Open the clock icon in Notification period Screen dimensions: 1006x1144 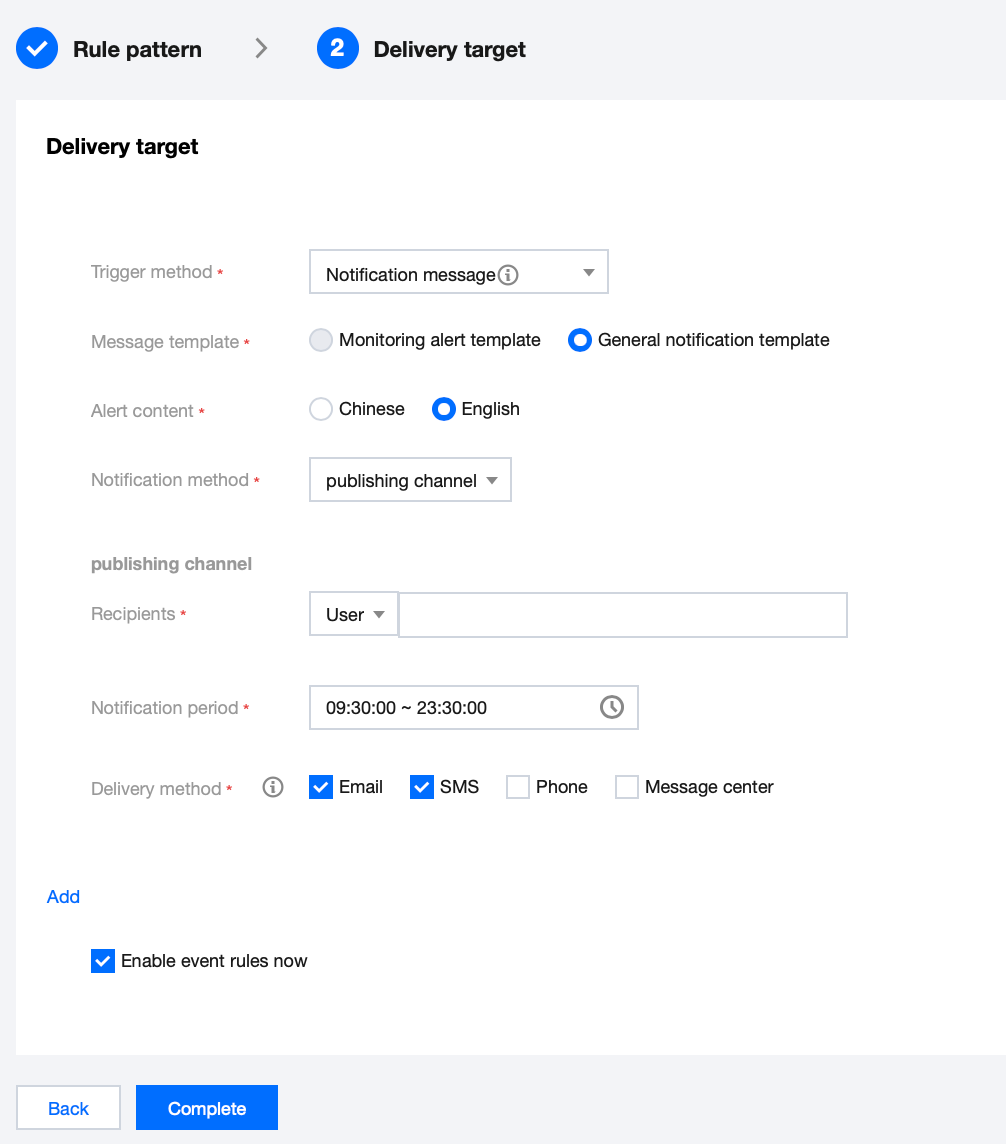(611, 707)
